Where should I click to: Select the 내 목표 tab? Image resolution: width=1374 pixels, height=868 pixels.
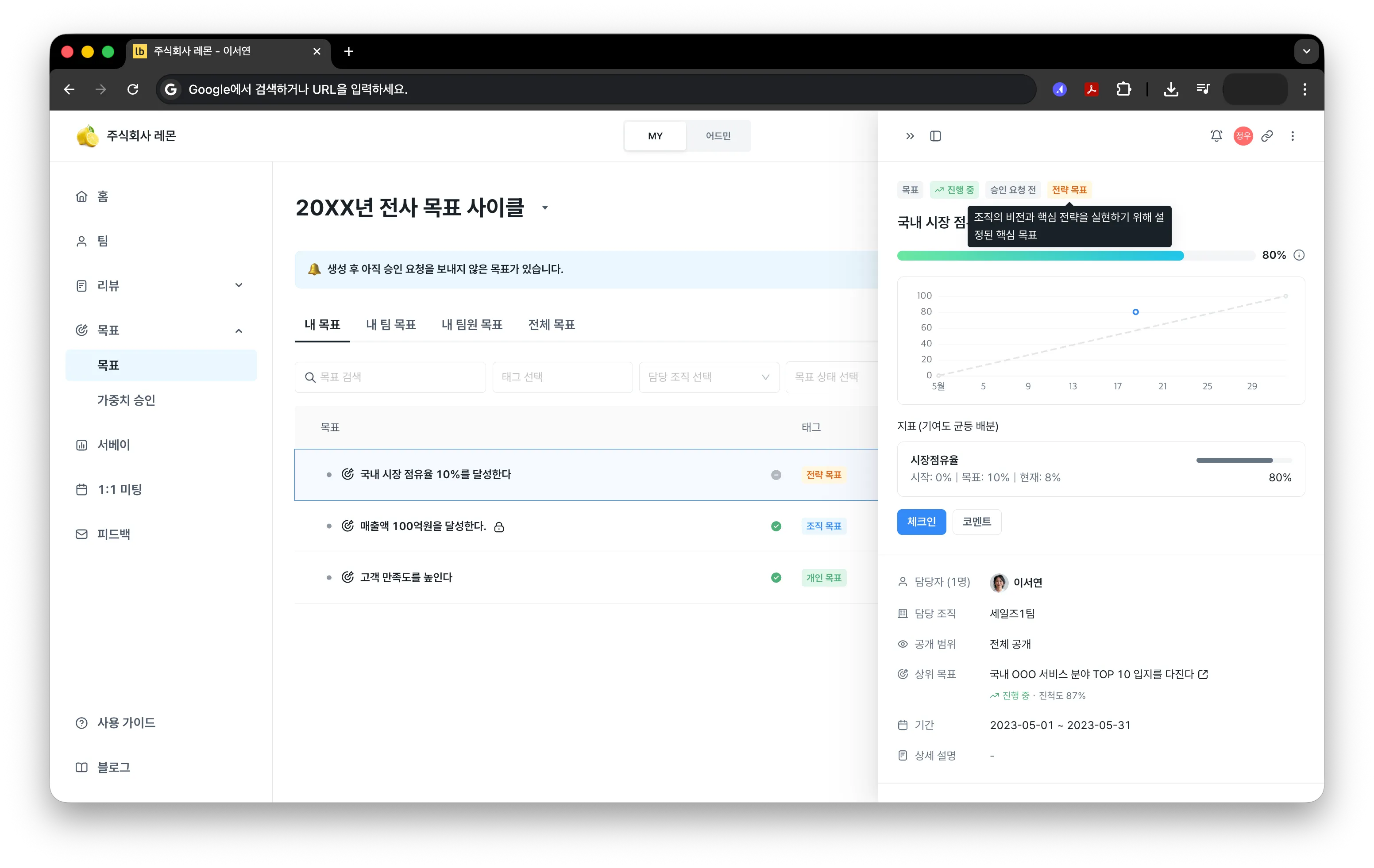pyautogui.click(x=322, y=324)
